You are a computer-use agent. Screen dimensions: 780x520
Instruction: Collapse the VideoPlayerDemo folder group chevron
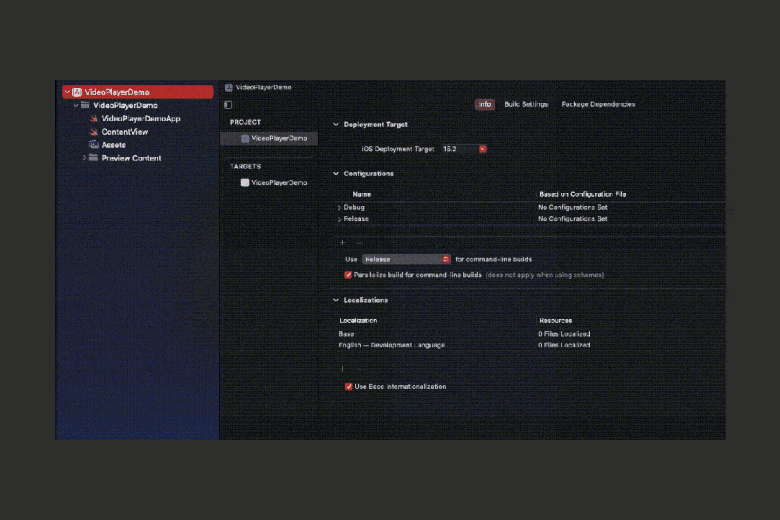[x=76, y=105]
